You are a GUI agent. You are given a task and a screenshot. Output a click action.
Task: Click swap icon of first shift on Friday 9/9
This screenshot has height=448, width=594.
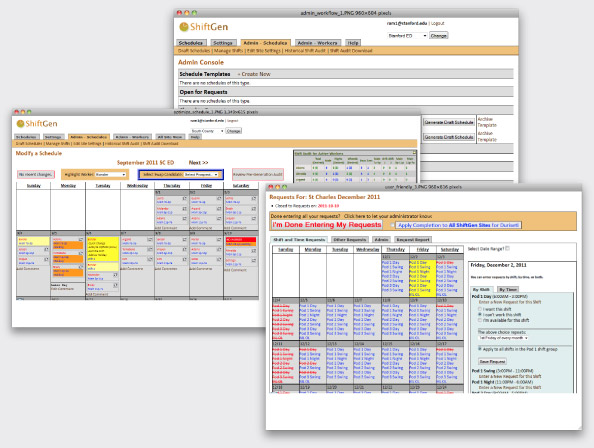[219, 240]
